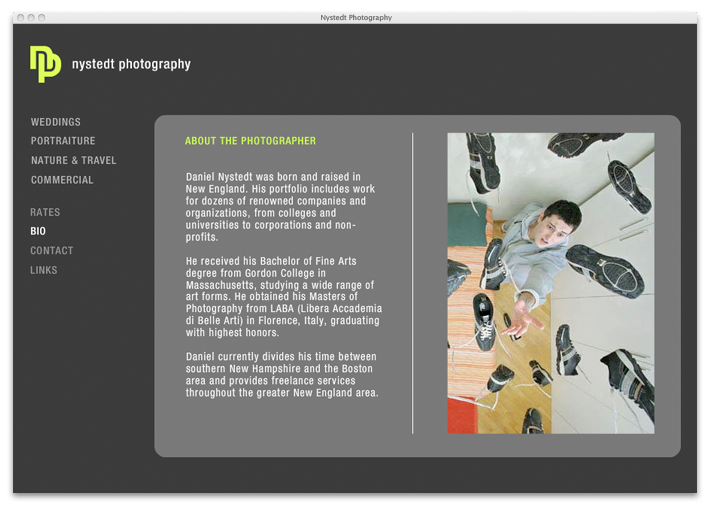Go to the Portraiture section
Image resolution: width=710 pixels, height=510 pixels.
[x=63, y=141]
